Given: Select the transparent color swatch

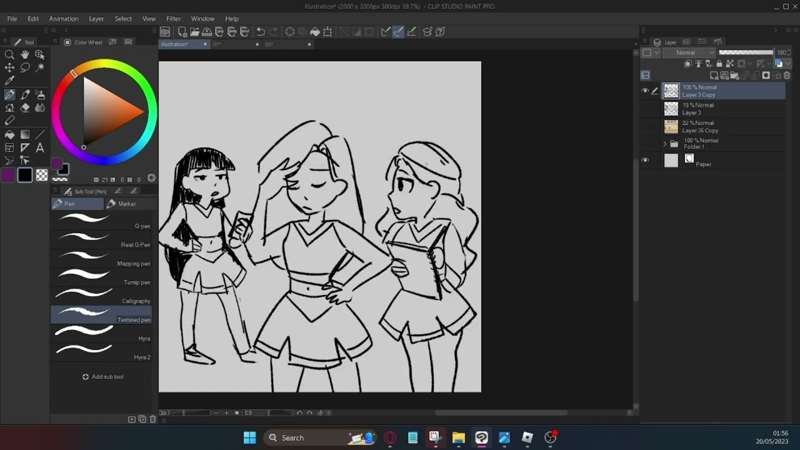Looking at the screenshot, I should (42, 175).
